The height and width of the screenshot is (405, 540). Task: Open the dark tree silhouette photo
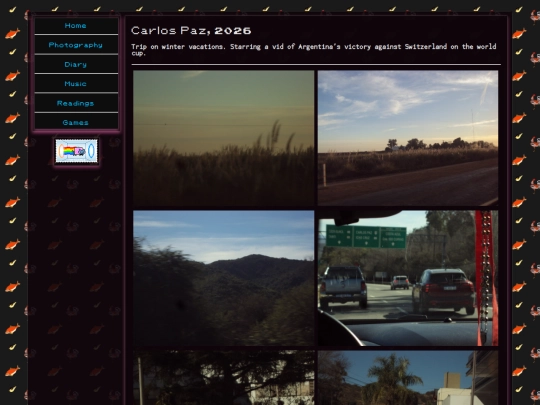point(224,378)
